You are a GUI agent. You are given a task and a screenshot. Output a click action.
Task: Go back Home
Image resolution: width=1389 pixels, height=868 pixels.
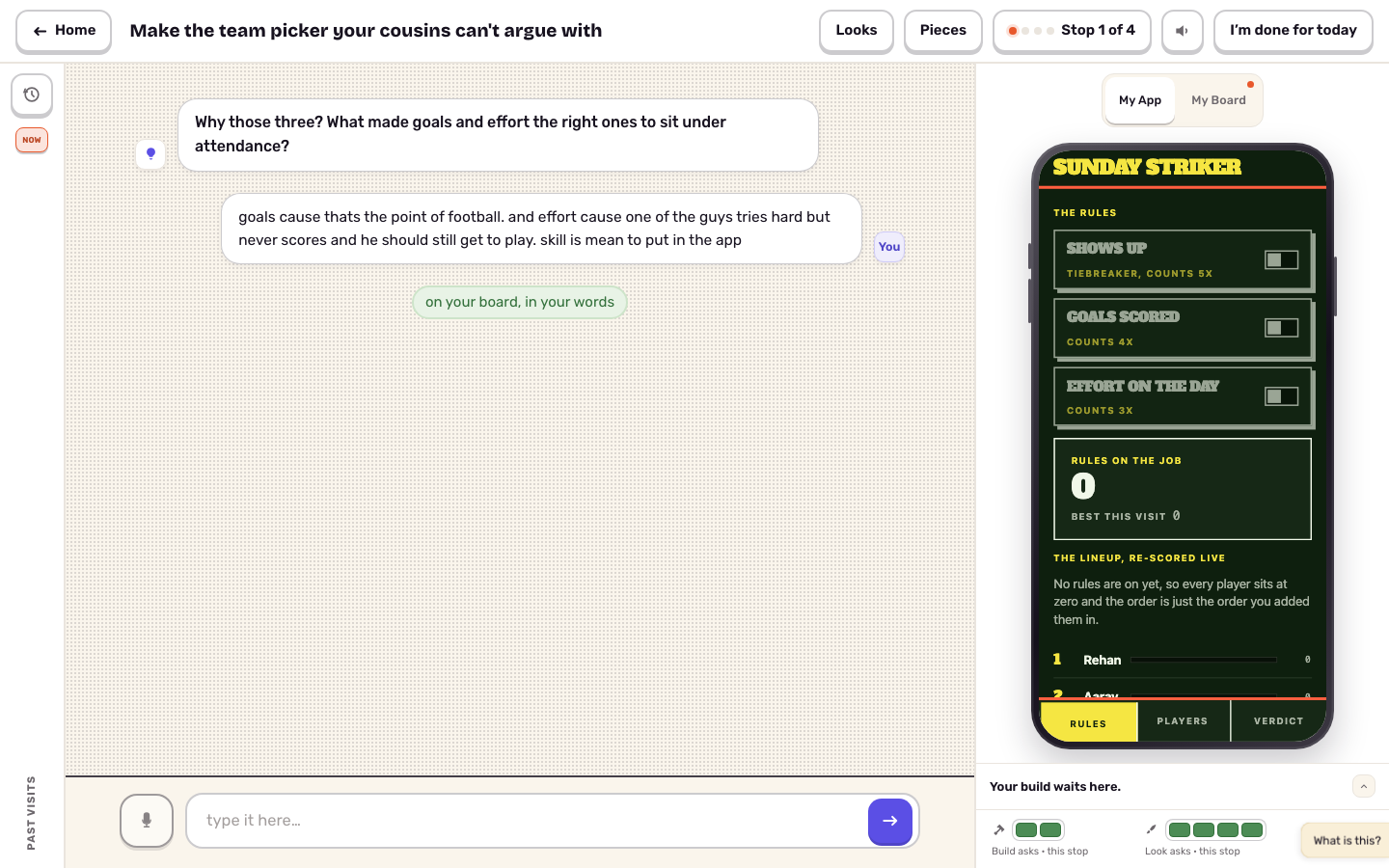coord(64,31)
